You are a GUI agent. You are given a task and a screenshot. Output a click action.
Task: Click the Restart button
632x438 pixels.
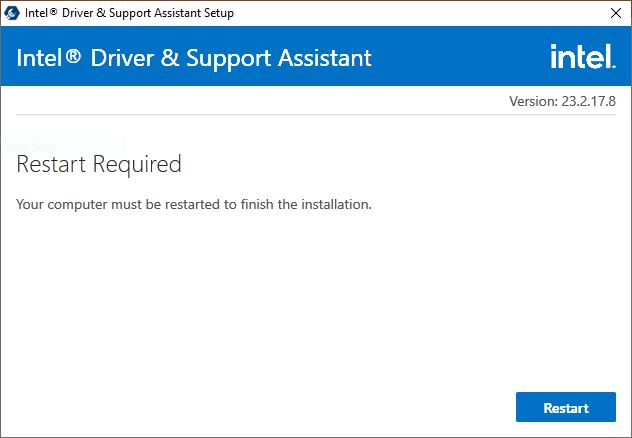coord(565,407)
